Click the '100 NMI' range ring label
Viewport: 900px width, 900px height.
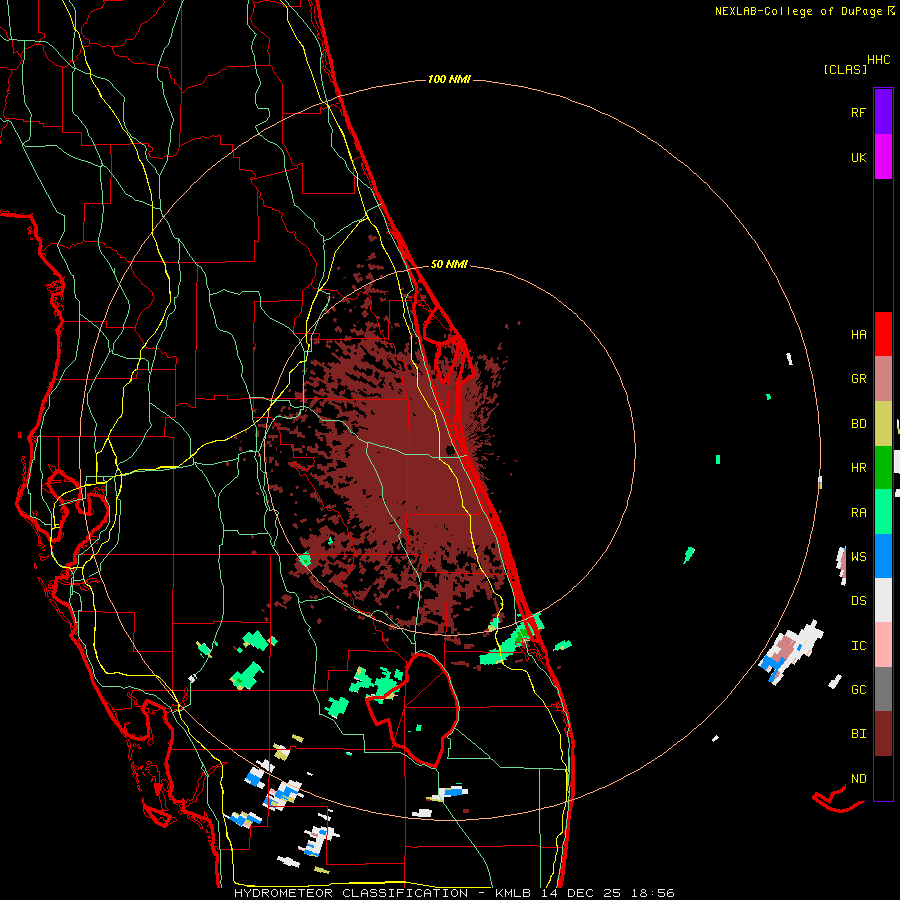click(449, 79)
